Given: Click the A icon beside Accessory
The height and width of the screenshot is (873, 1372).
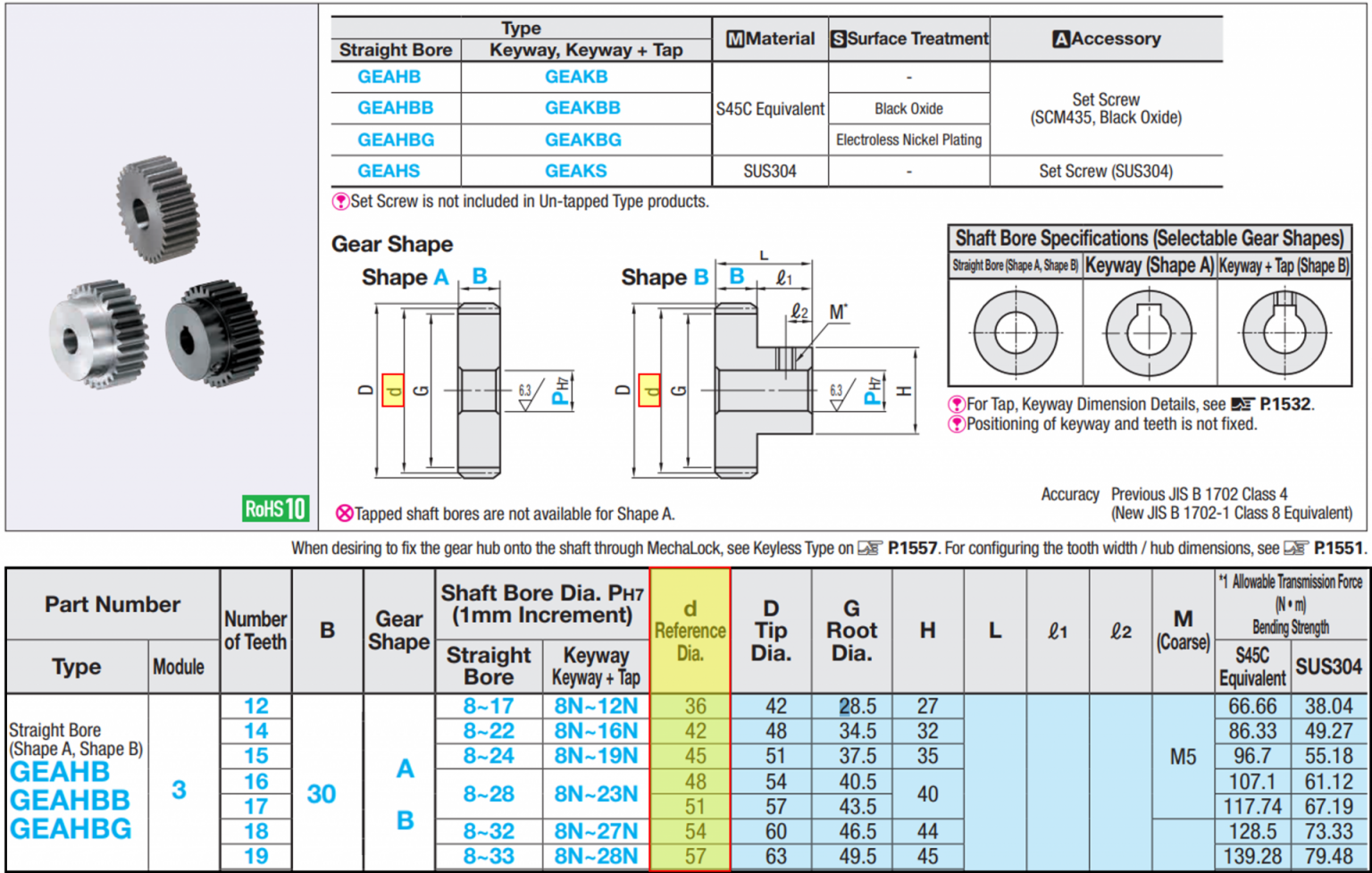Looking at the screenshot, I should (x=1061, y=39).
